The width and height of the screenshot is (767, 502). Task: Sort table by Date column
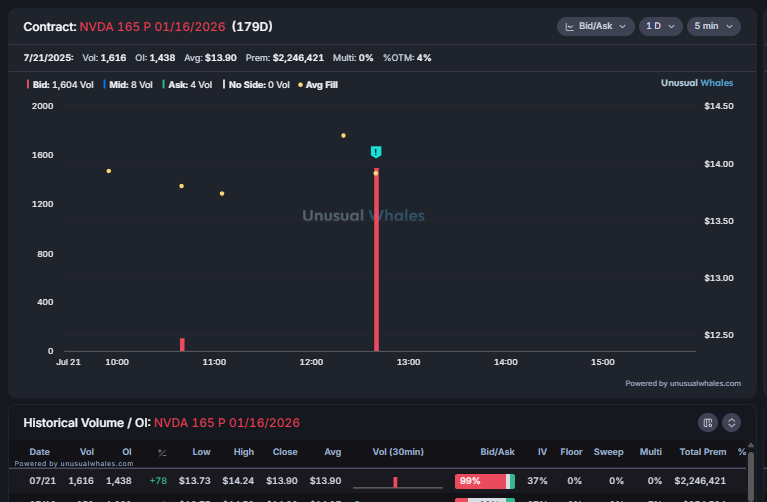[40, 452]
